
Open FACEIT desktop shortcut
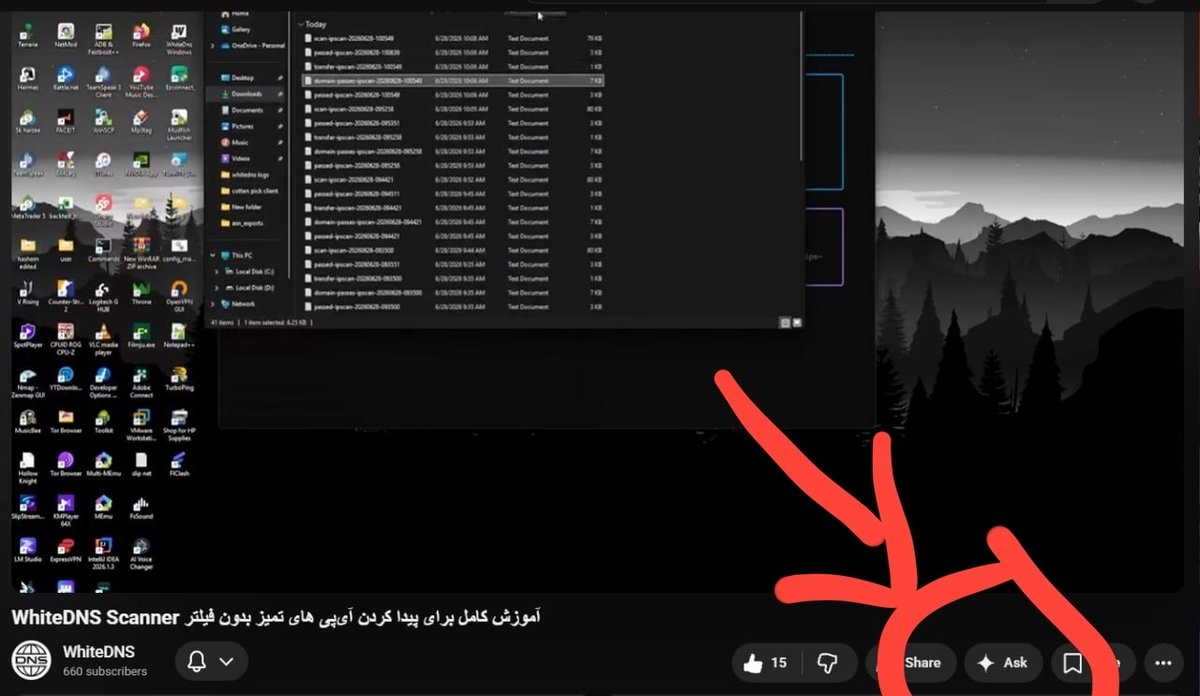[x=66, y=120]
